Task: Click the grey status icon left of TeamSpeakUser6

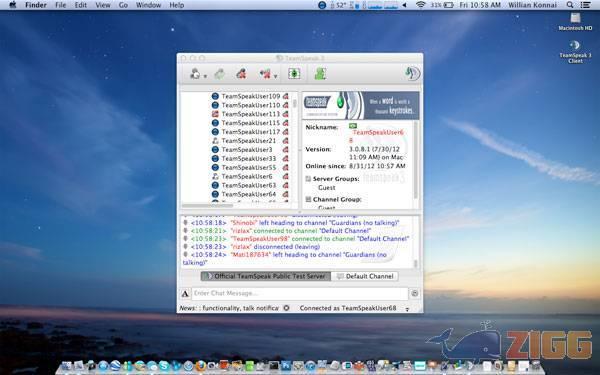Action: tap(215, 176)
